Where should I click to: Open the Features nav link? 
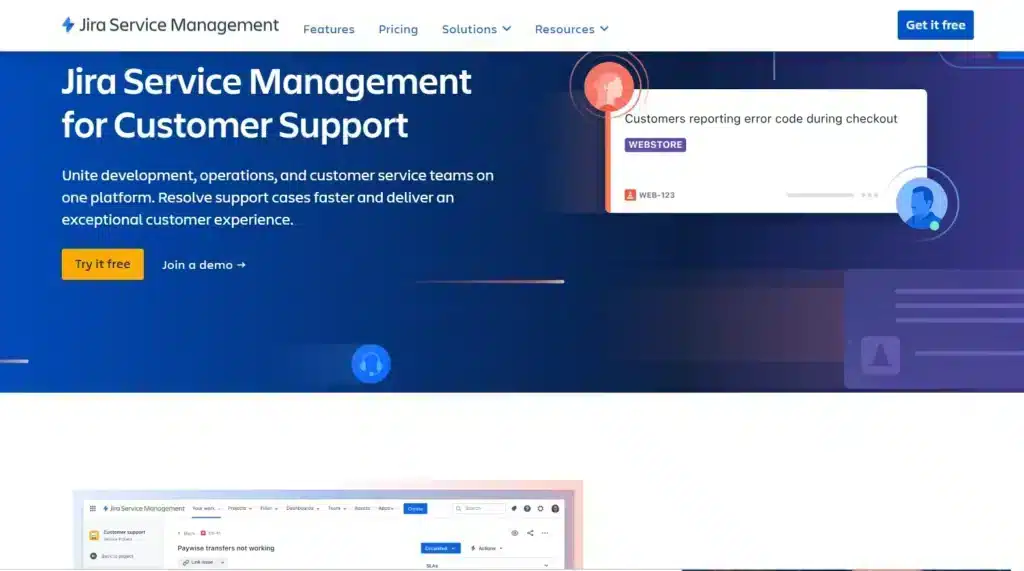pos(328,29)
